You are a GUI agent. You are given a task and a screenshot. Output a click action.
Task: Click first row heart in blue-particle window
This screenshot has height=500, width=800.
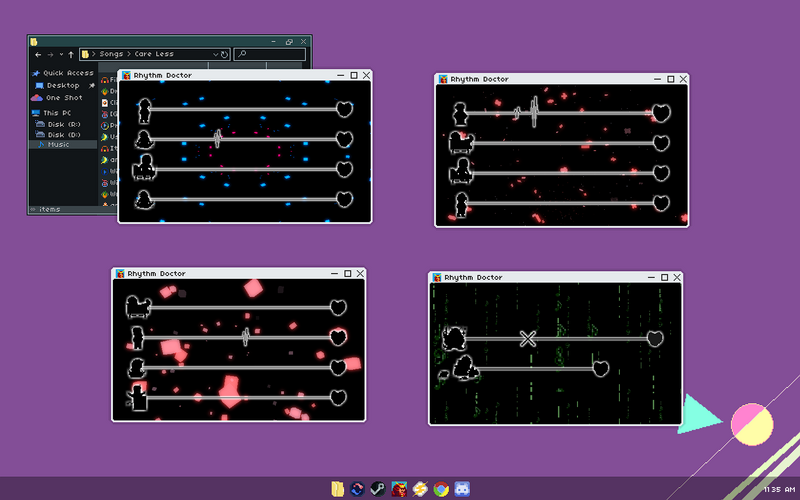344,109
